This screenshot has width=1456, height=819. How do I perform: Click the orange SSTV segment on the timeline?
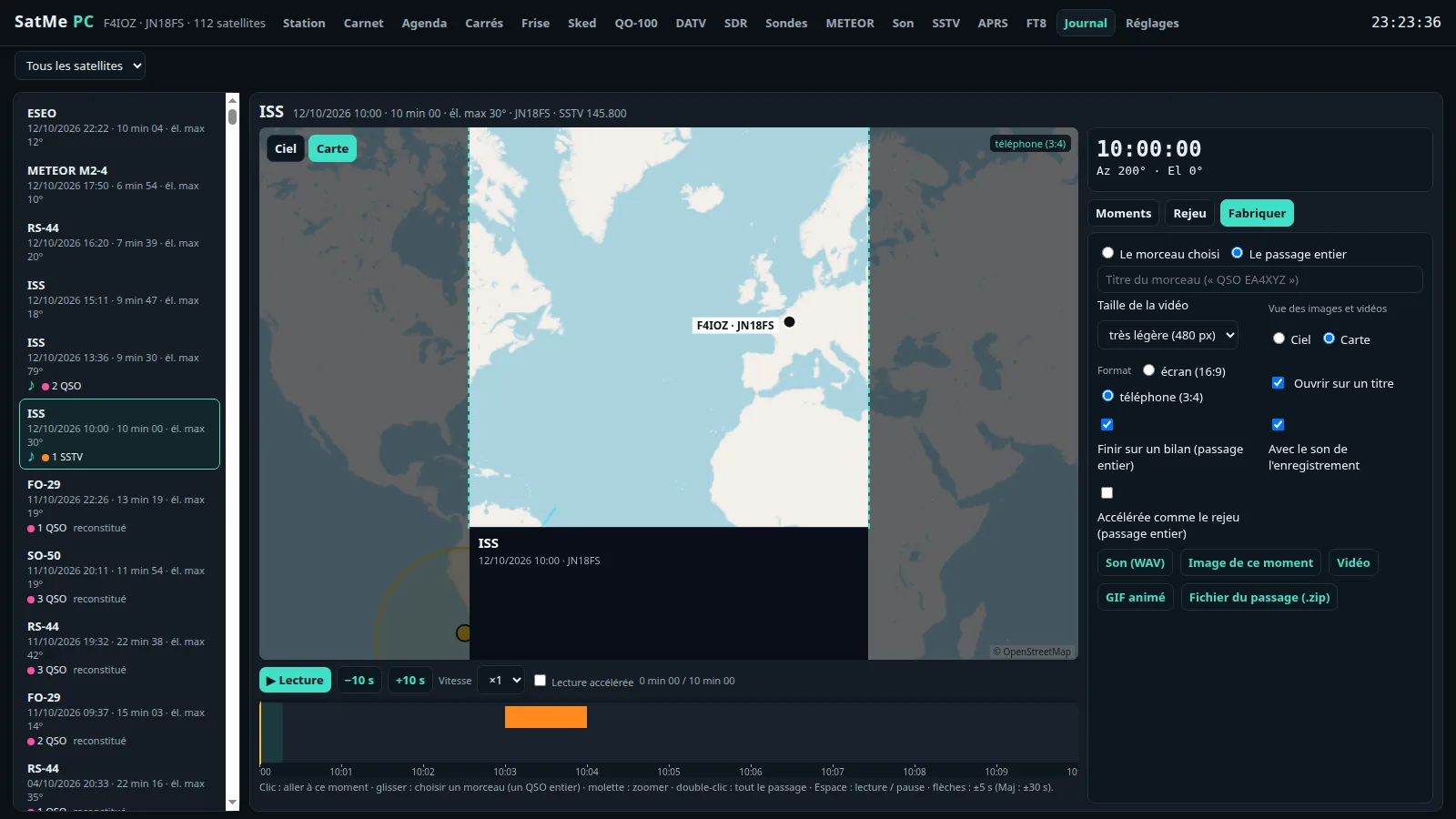tap(546, 717)
